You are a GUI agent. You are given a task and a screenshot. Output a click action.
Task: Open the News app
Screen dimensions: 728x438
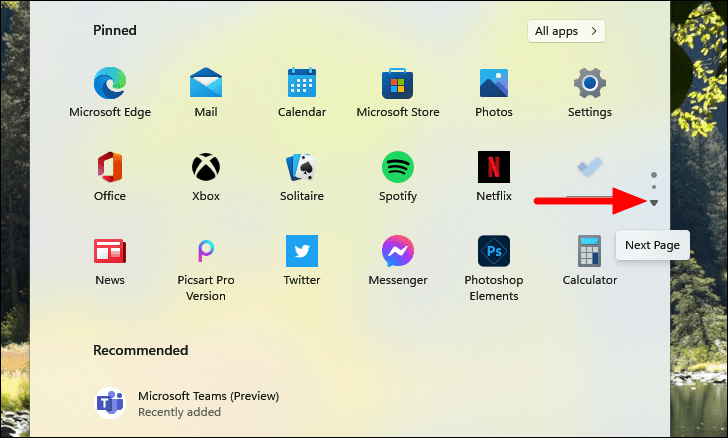110,261
